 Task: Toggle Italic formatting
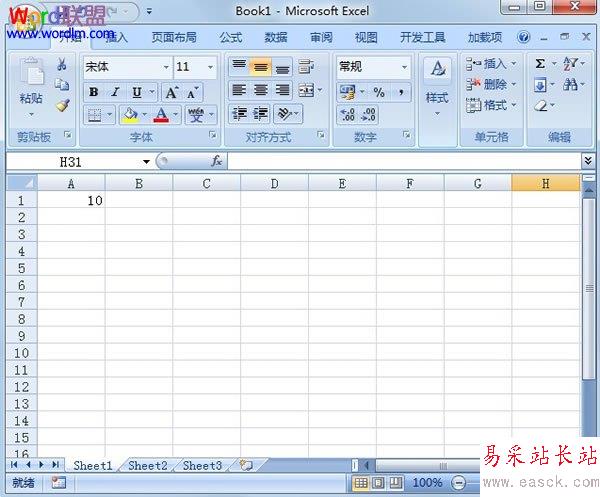tap(115, 92)
